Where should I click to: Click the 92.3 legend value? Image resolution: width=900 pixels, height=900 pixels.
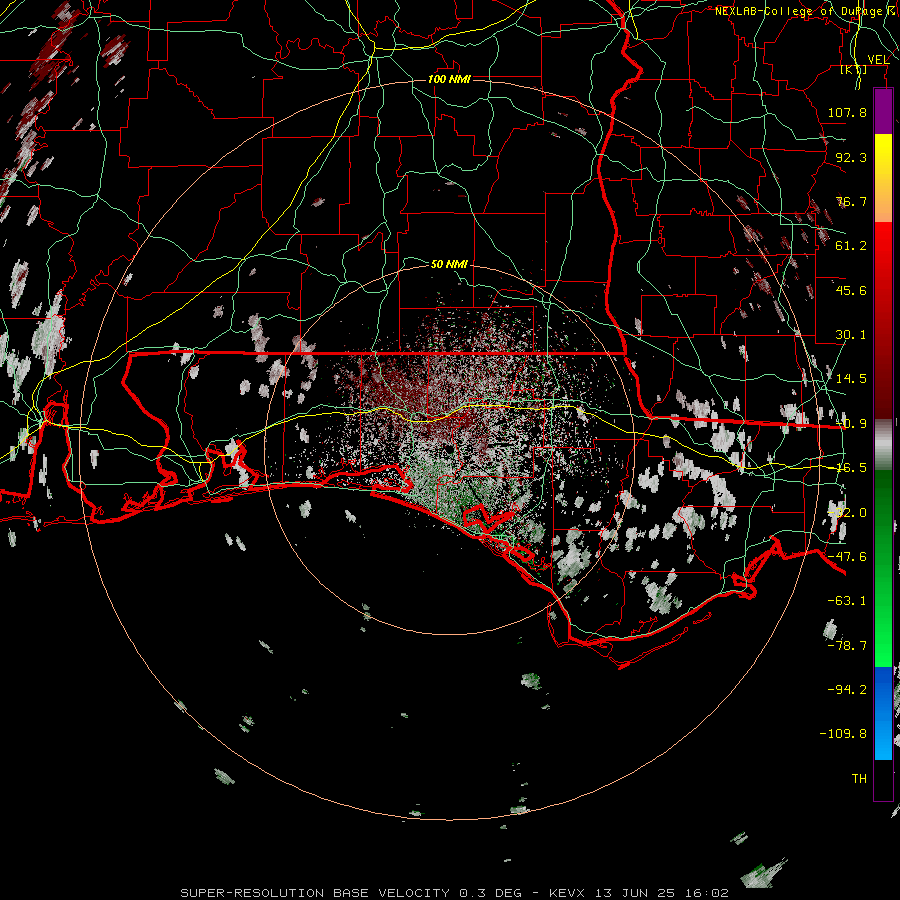point(851,157)
